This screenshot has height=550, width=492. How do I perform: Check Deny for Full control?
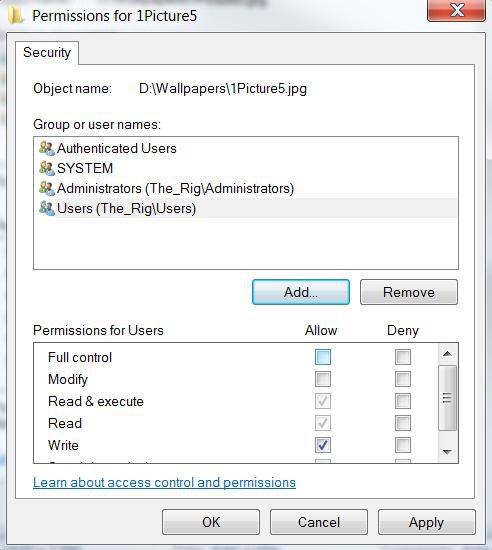pos(403,357)
